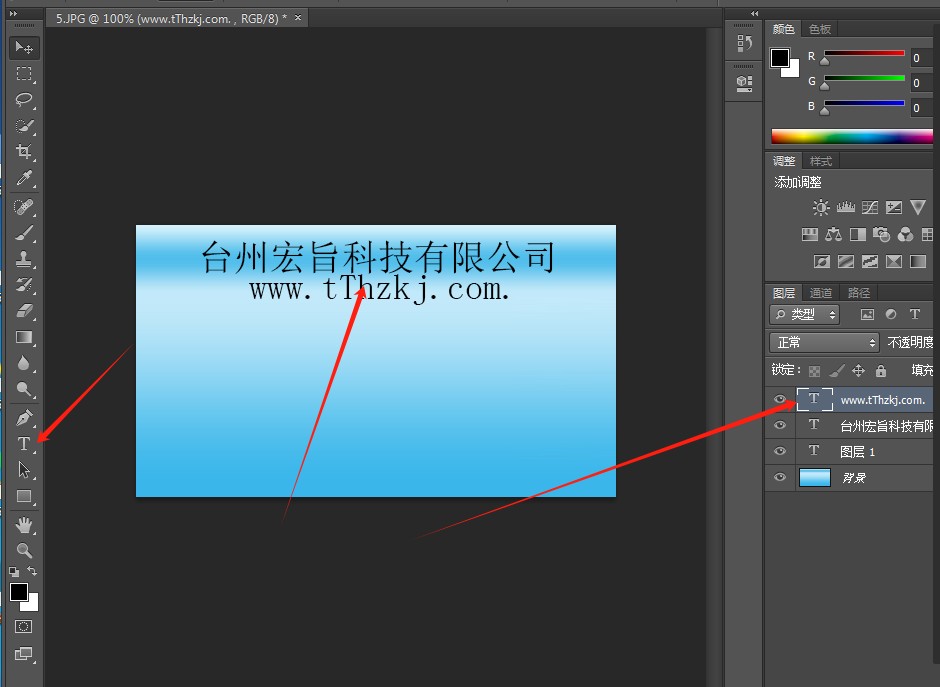Toggle visibility of www.tThzkj.com. layer
The height and width of the screenshot is (687, 940).
click(780, 399)
